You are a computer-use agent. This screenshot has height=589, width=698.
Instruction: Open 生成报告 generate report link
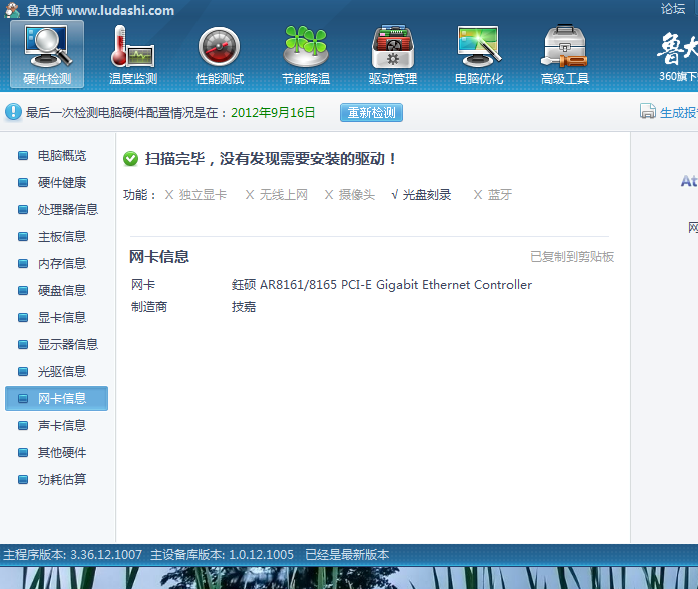pos(678,113)
